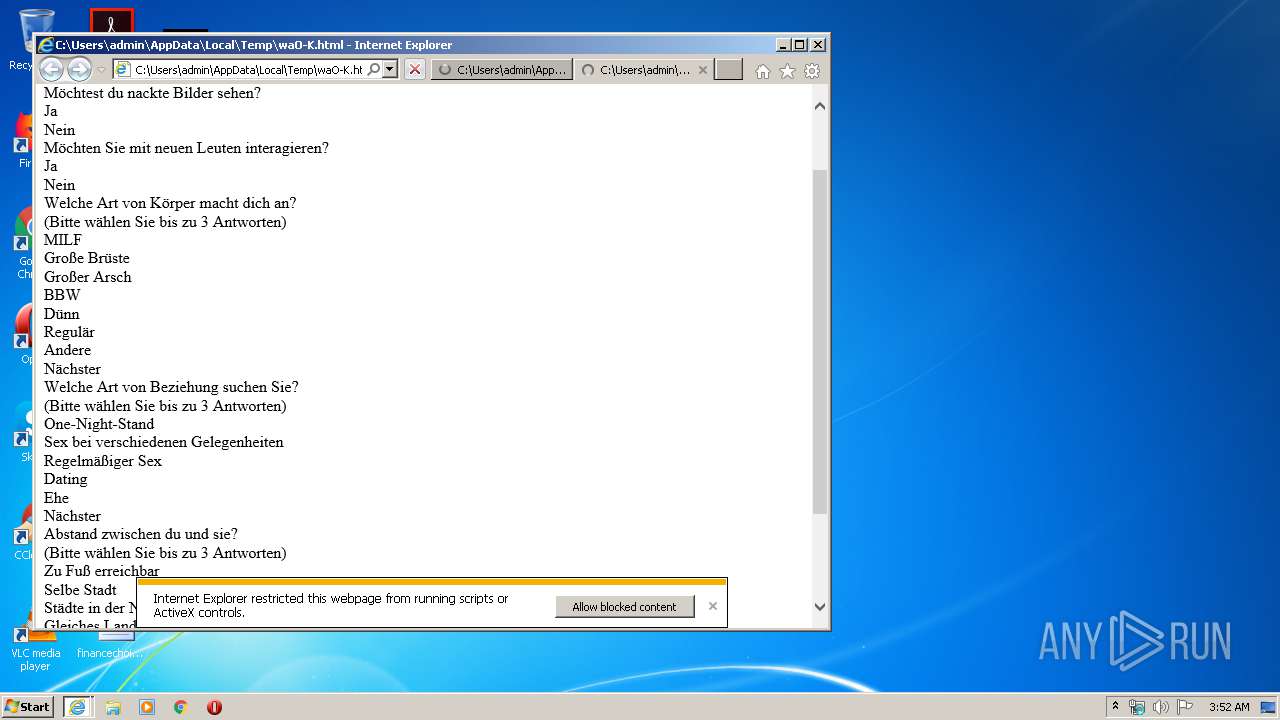Open a new blank tab button

(x=729, y=70)
